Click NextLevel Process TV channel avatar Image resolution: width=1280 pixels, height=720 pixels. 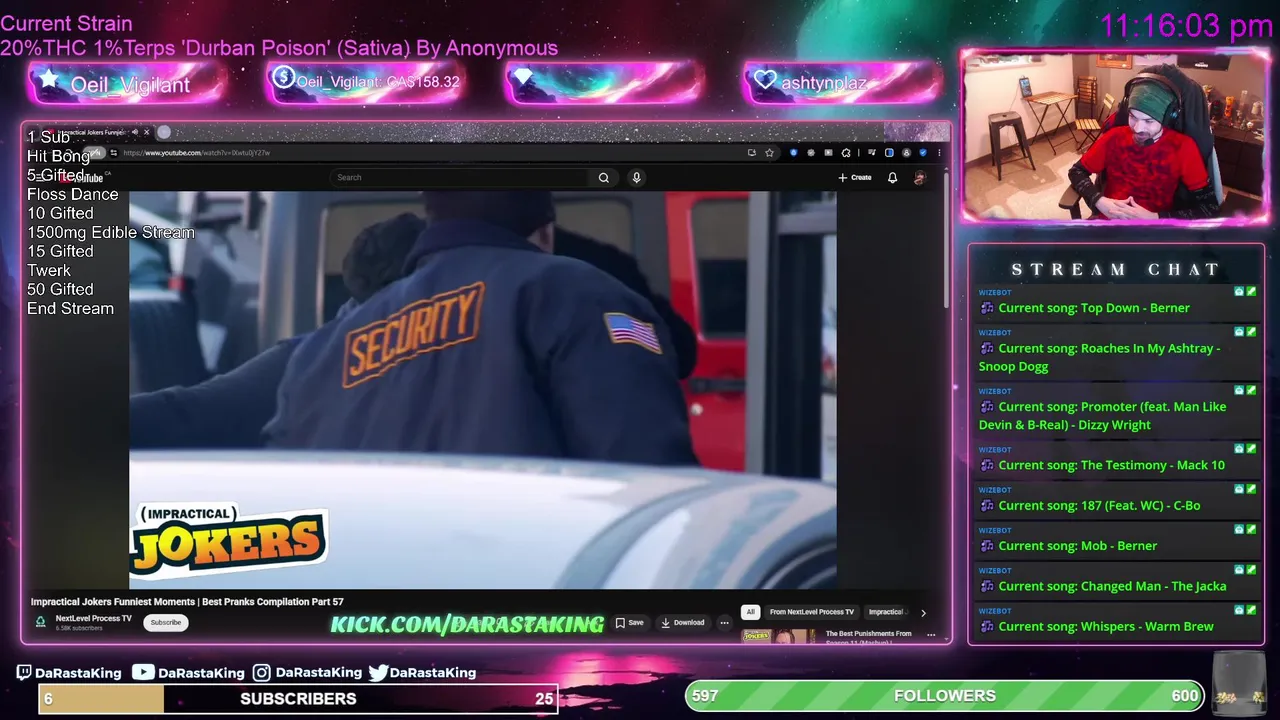pyautogui.click(x=41, y=622)
